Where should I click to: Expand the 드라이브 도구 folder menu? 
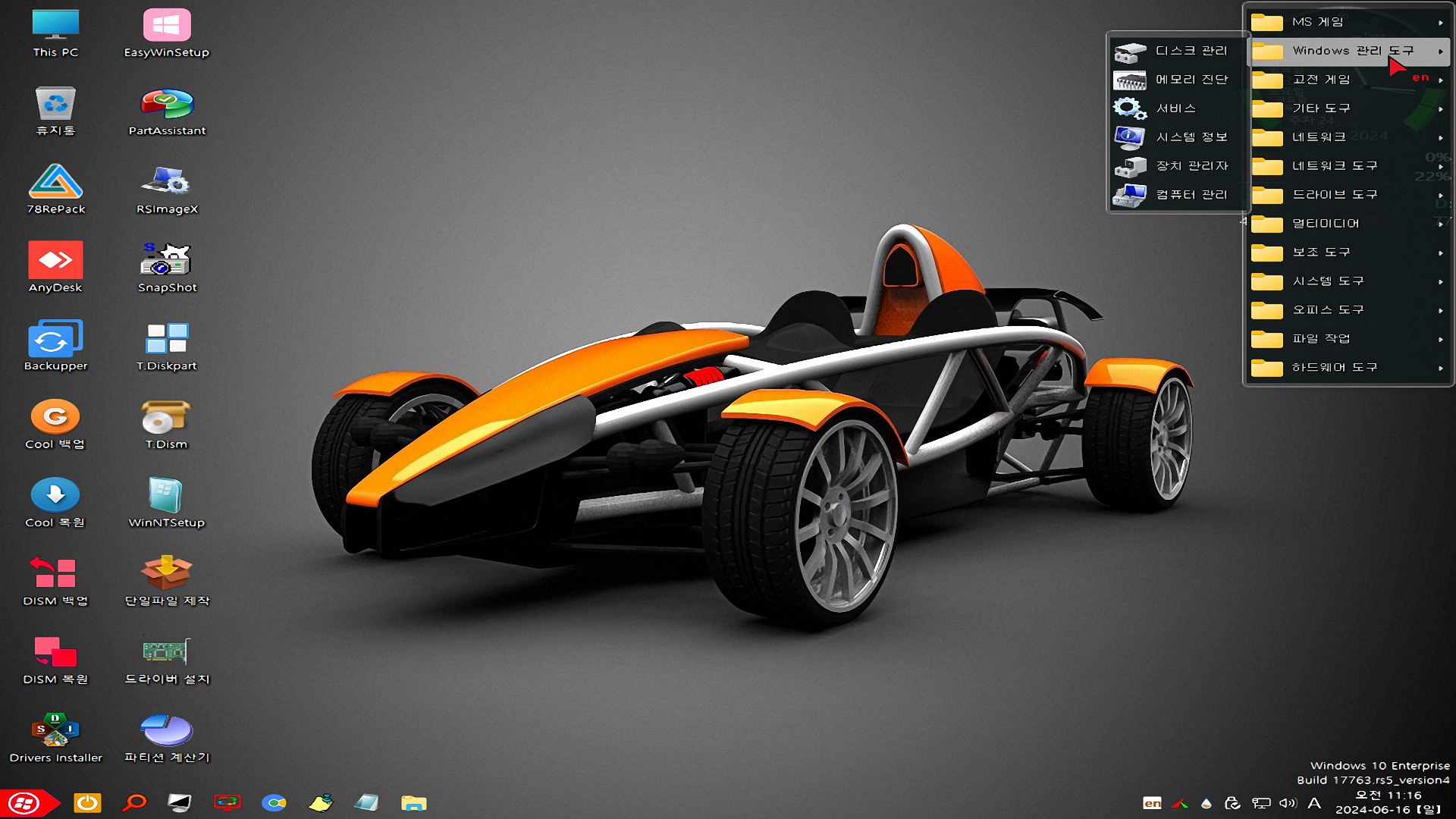pyautogui.click(x=1348, y=195)
